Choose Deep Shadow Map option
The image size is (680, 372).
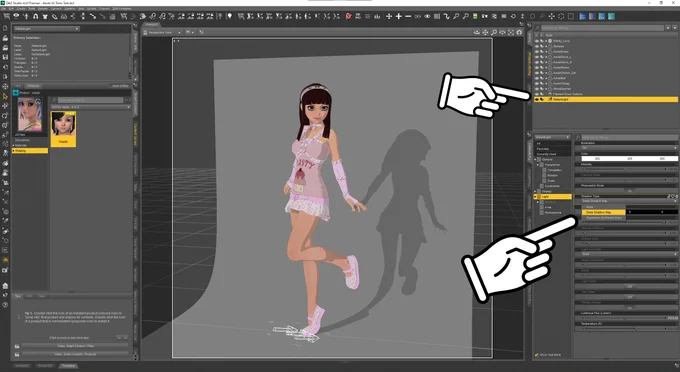603,212
